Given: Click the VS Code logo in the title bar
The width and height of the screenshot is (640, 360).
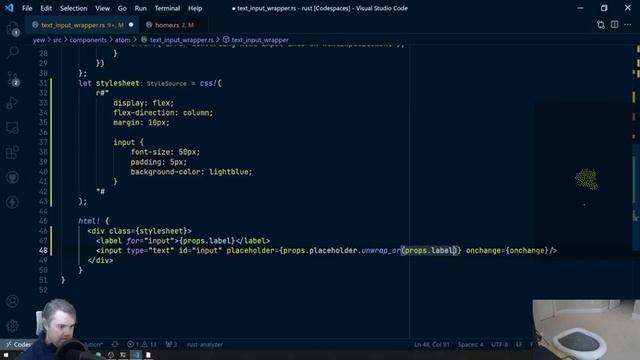Looking at the screenshot, I should pos(9,8).
